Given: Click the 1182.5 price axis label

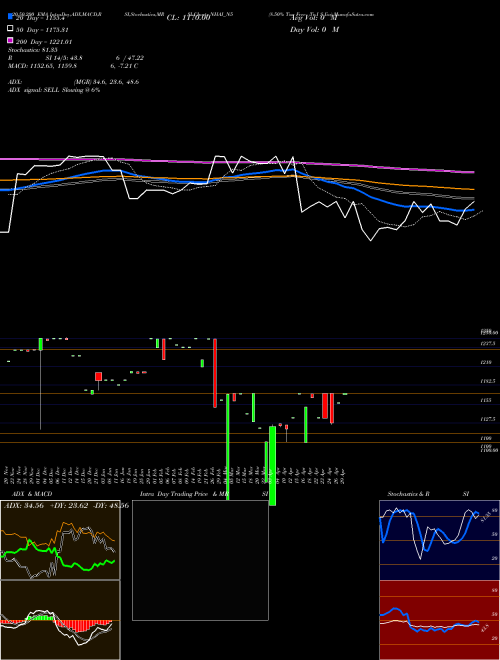Looking at the screenshot, I should pyautogui.click(x=488, y=381).
